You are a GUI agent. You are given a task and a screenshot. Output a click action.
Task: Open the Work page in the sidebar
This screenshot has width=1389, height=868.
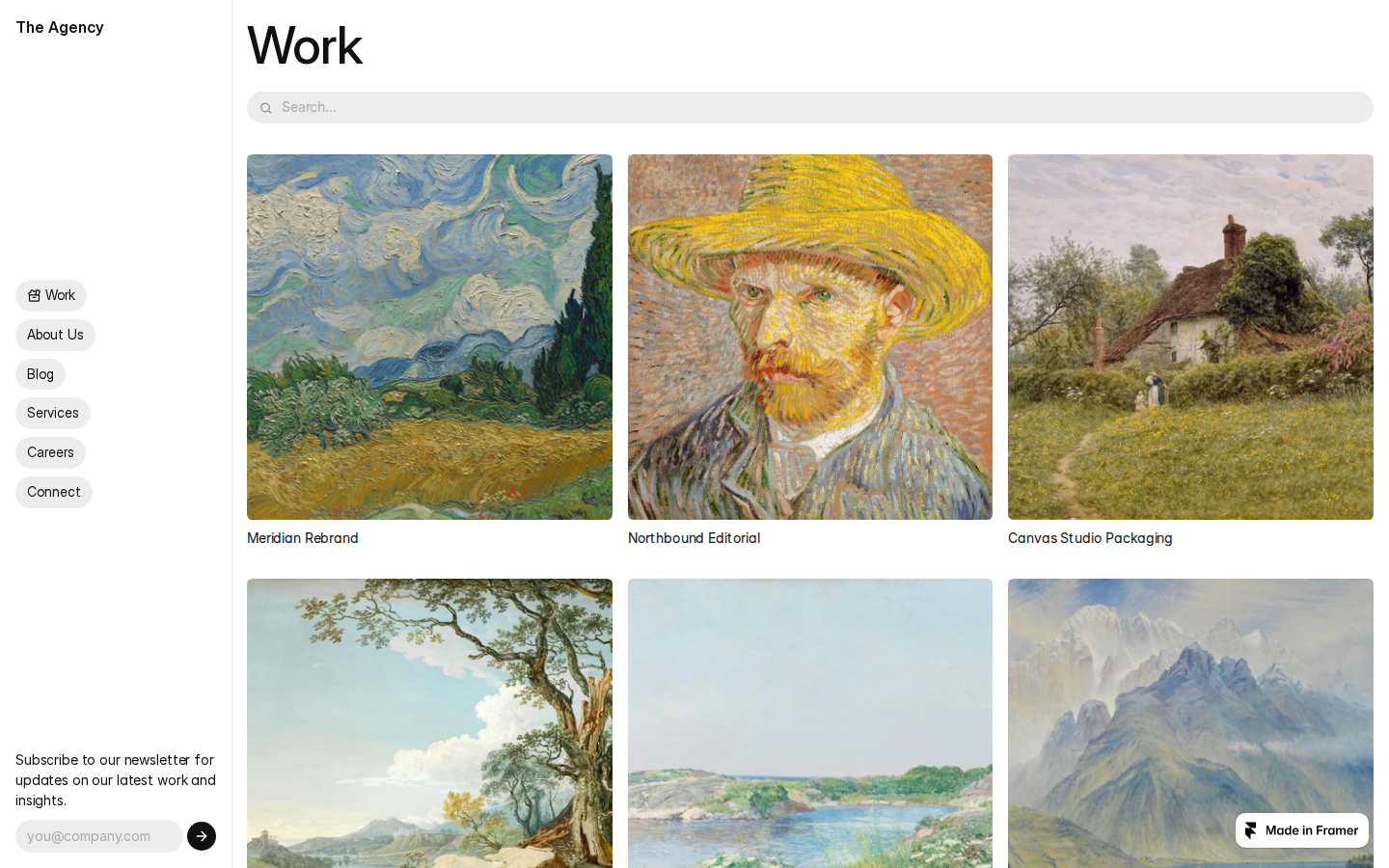[x=51, y=295]
